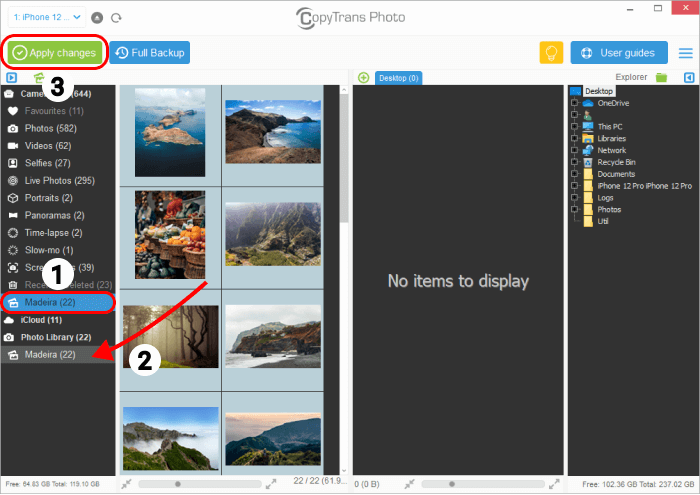Collapse the Explorer panel with arrow icon
Viewport: 700px width, 495px height.
pos(688,78)
